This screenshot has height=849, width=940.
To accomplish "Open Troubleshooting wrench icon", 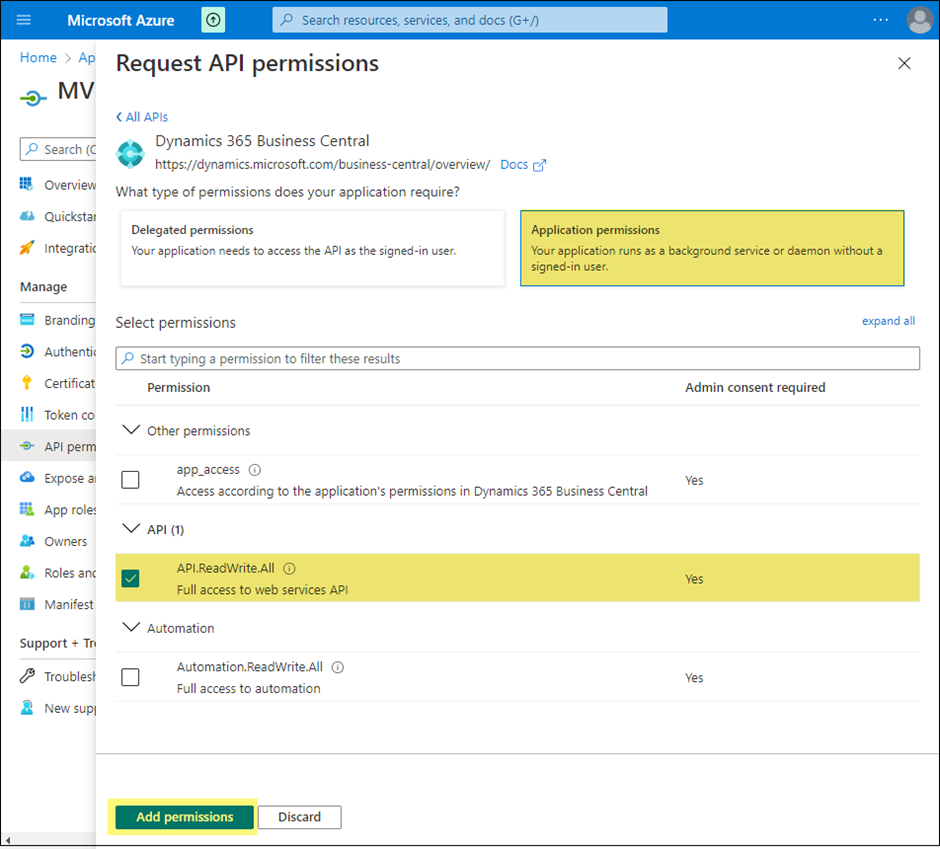I will pos(27,676).
